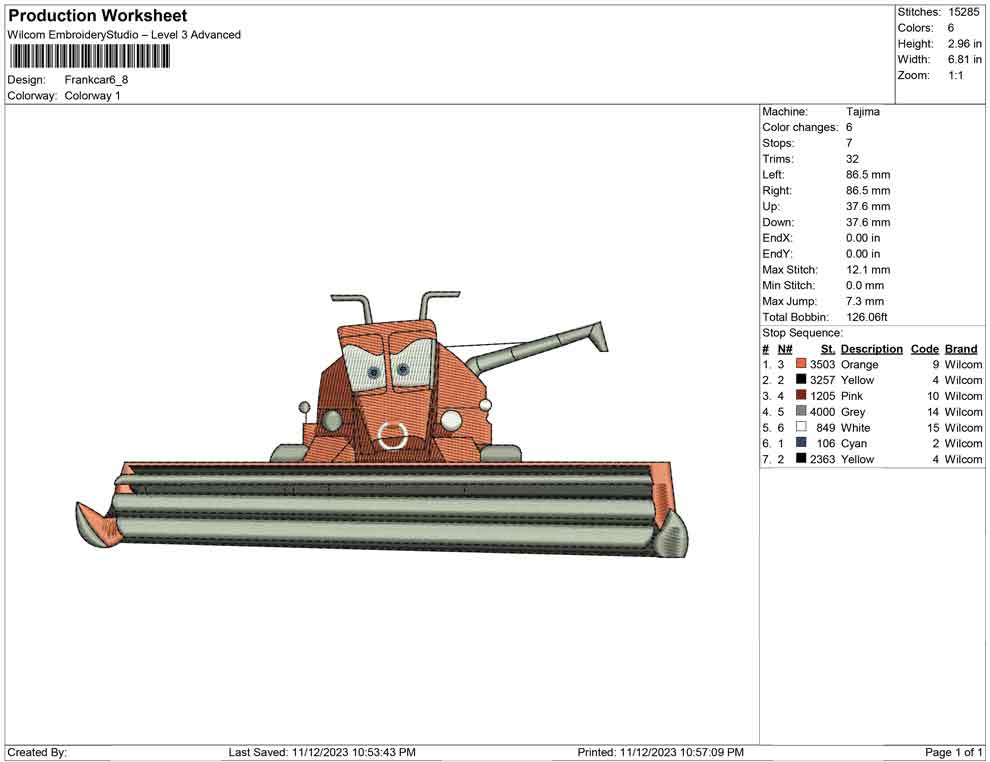Click the Wilcom EmbroideryStudio Level 3 Advanced text
990x762 pixels.
(124, 35)
